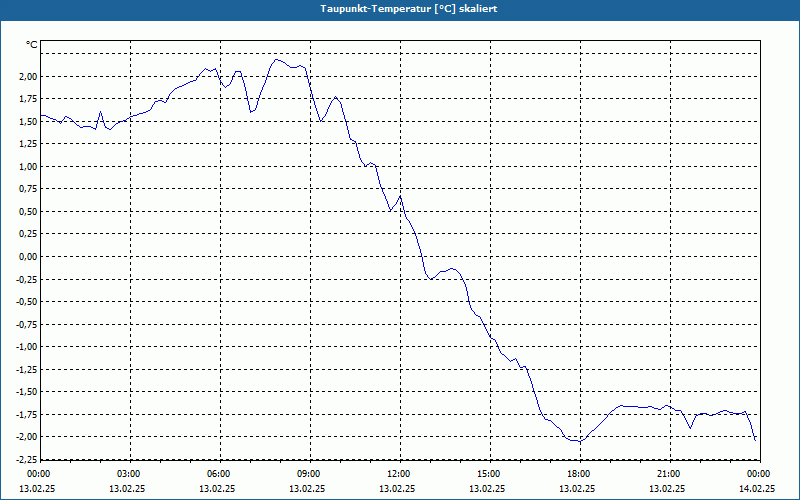This screenshot has width=800, height=500.
Task: Click the curve's highest peak before 09:00
Action: 276,60
